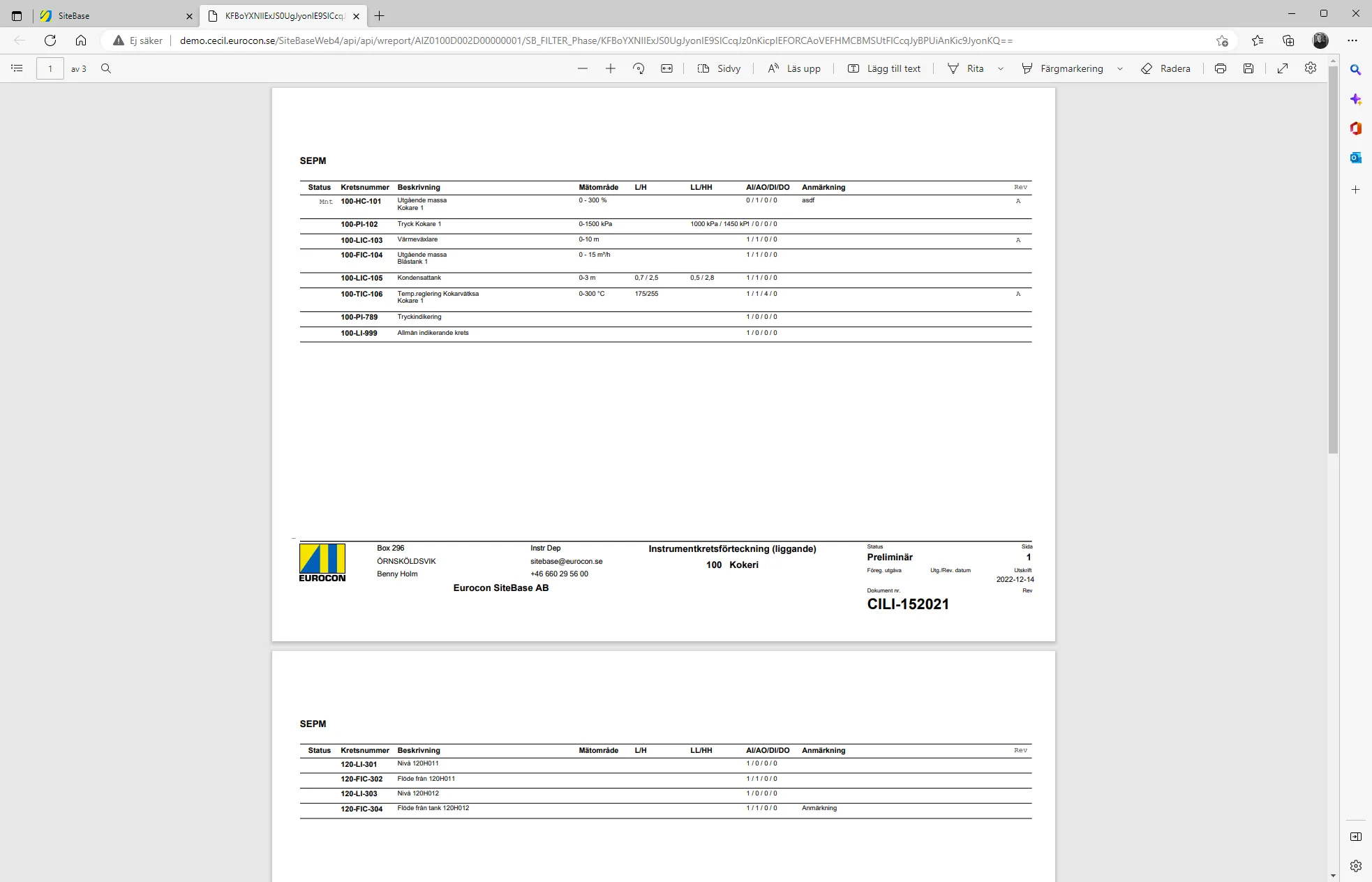This screenshot has height=882, width=1372.
Task: Zoom out of the PDF
Action: [x=583, y=68]
